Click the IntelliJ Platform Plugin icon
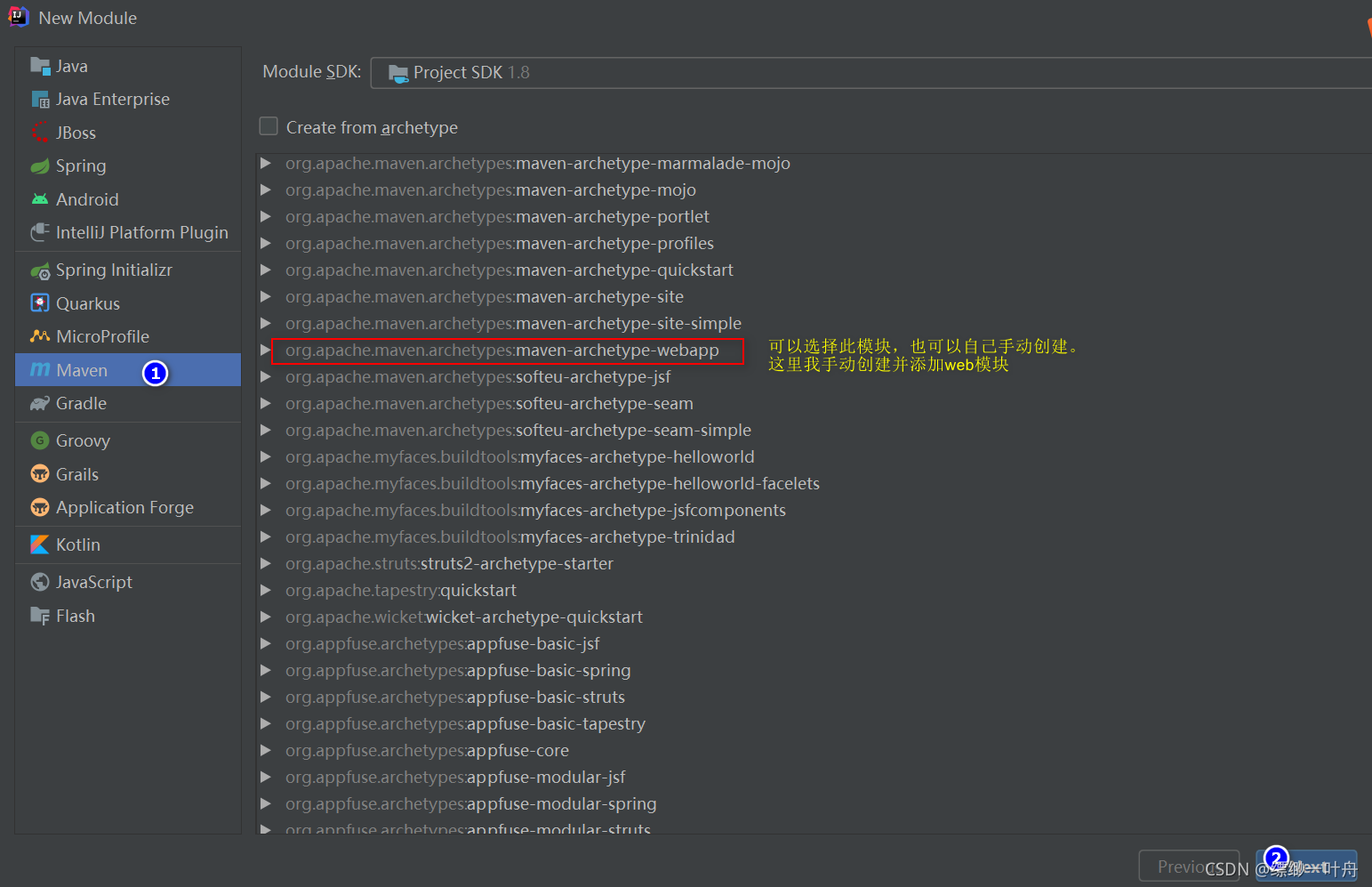 (x=40, y=232)
